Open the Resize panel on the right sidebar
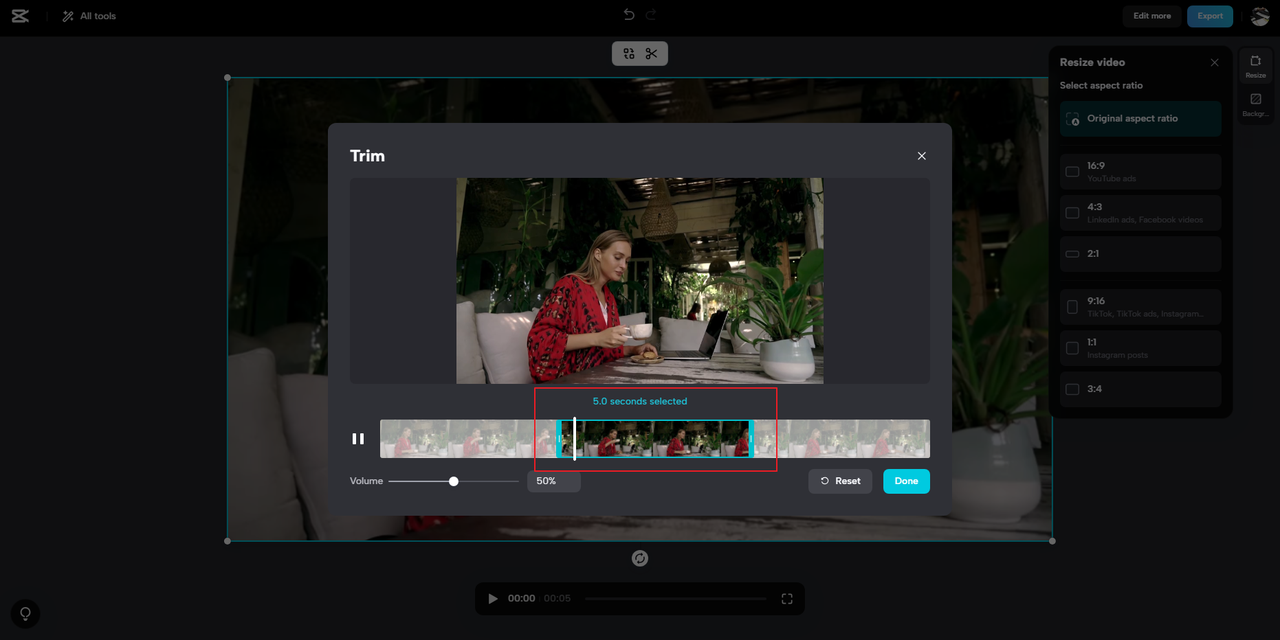 [x=1256, y=64]
